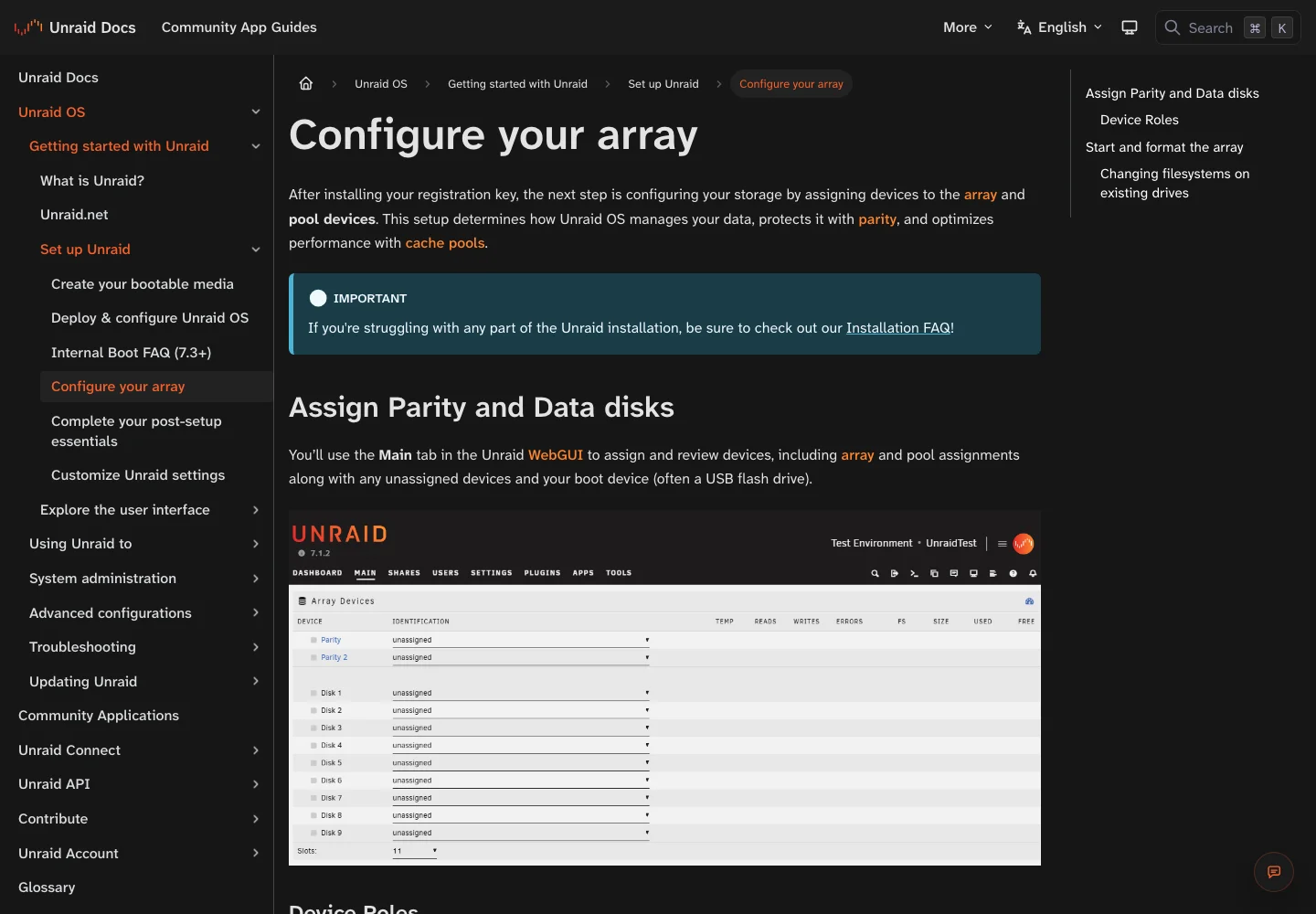Open the Unraid.net sidebar page

click(x=74, y=215)
